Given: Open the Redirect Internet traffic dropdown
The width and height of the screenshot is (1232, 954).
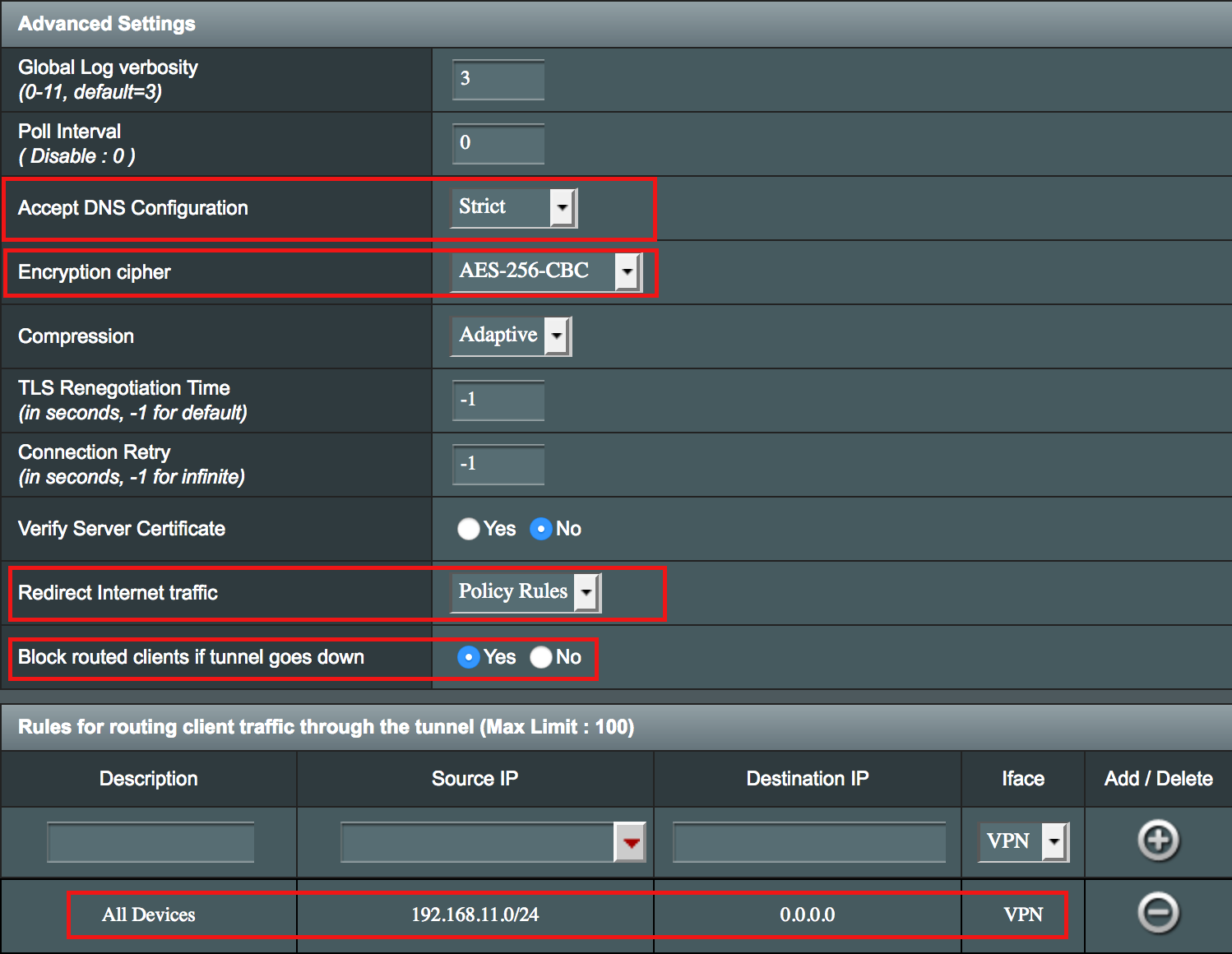Looking at the screenshot, I should pos(526,593).
